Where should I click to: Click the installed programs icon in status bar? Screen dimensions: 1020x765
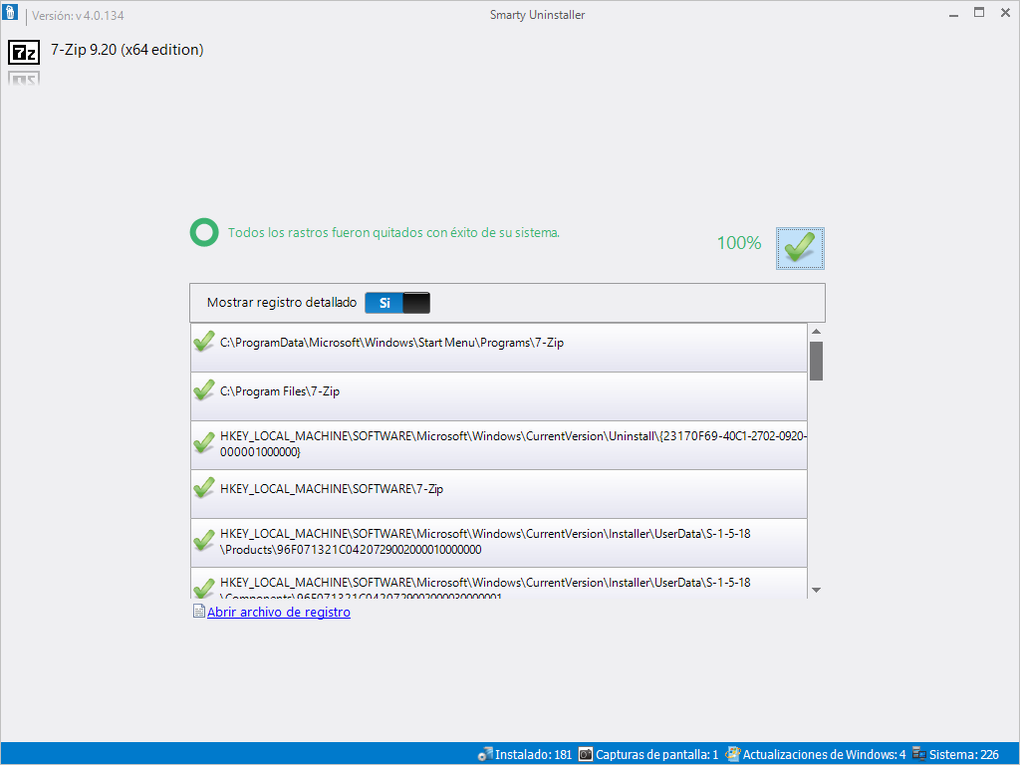pos(485,755)
